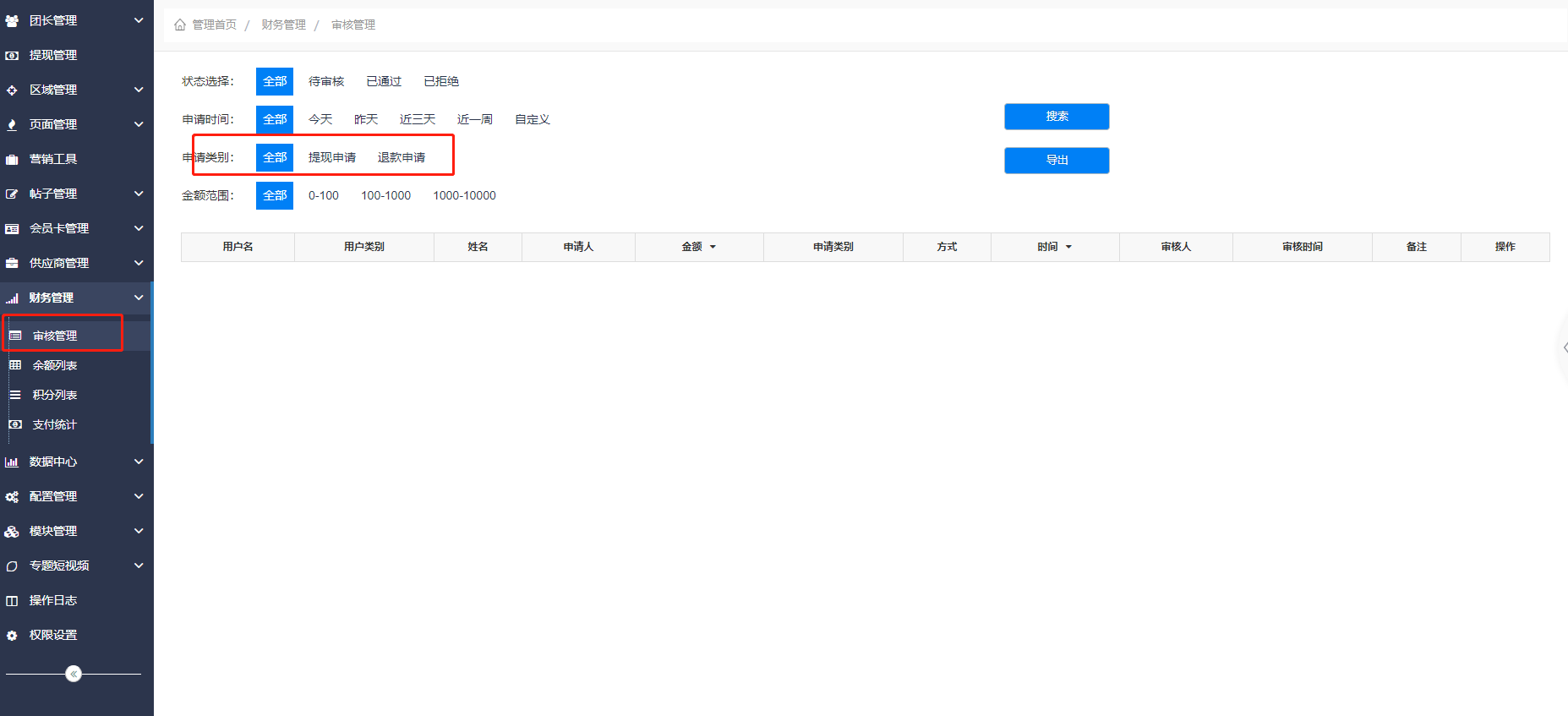Click the 营销工具 briefcase icon
This screenshot has height=716, width=1568.
coord(12,160)
